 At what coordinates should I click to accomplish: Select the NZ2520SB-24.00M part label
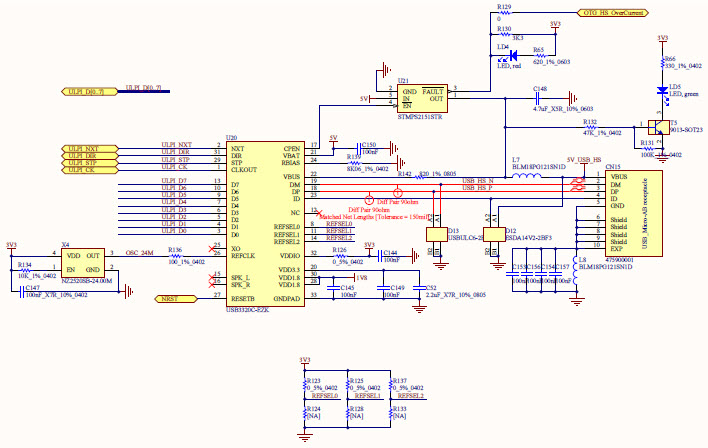coord(86,281)
